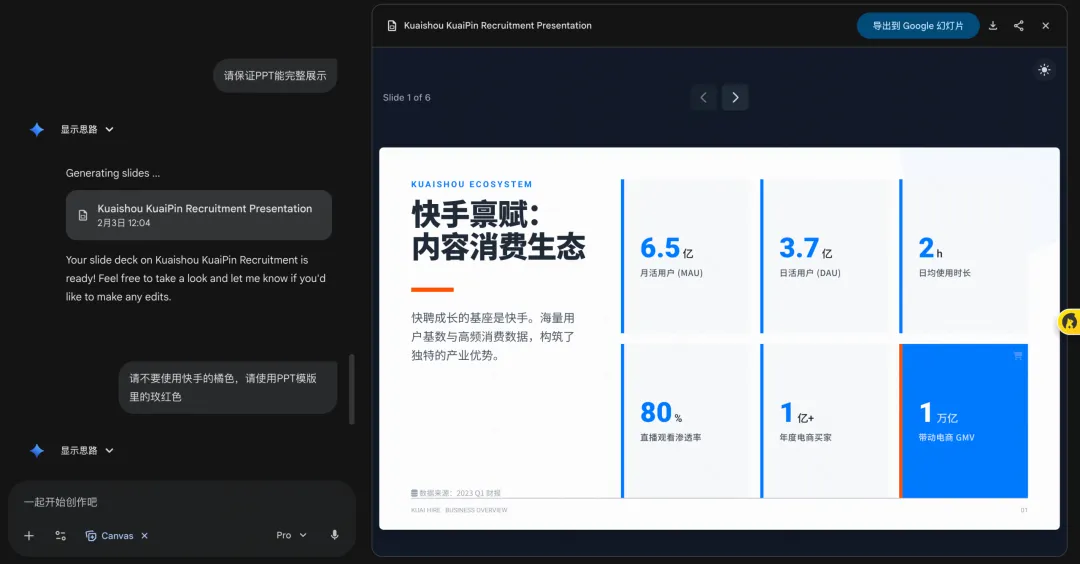Click the download presentation icon

(993, 25)
